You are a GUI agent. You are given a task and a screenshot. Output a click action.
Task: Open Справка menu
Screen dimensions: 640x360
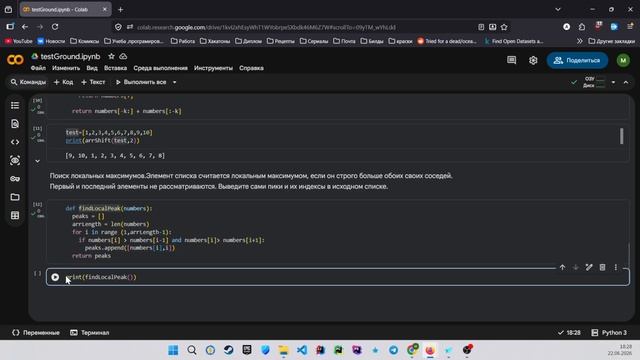[x=251, y=68]
